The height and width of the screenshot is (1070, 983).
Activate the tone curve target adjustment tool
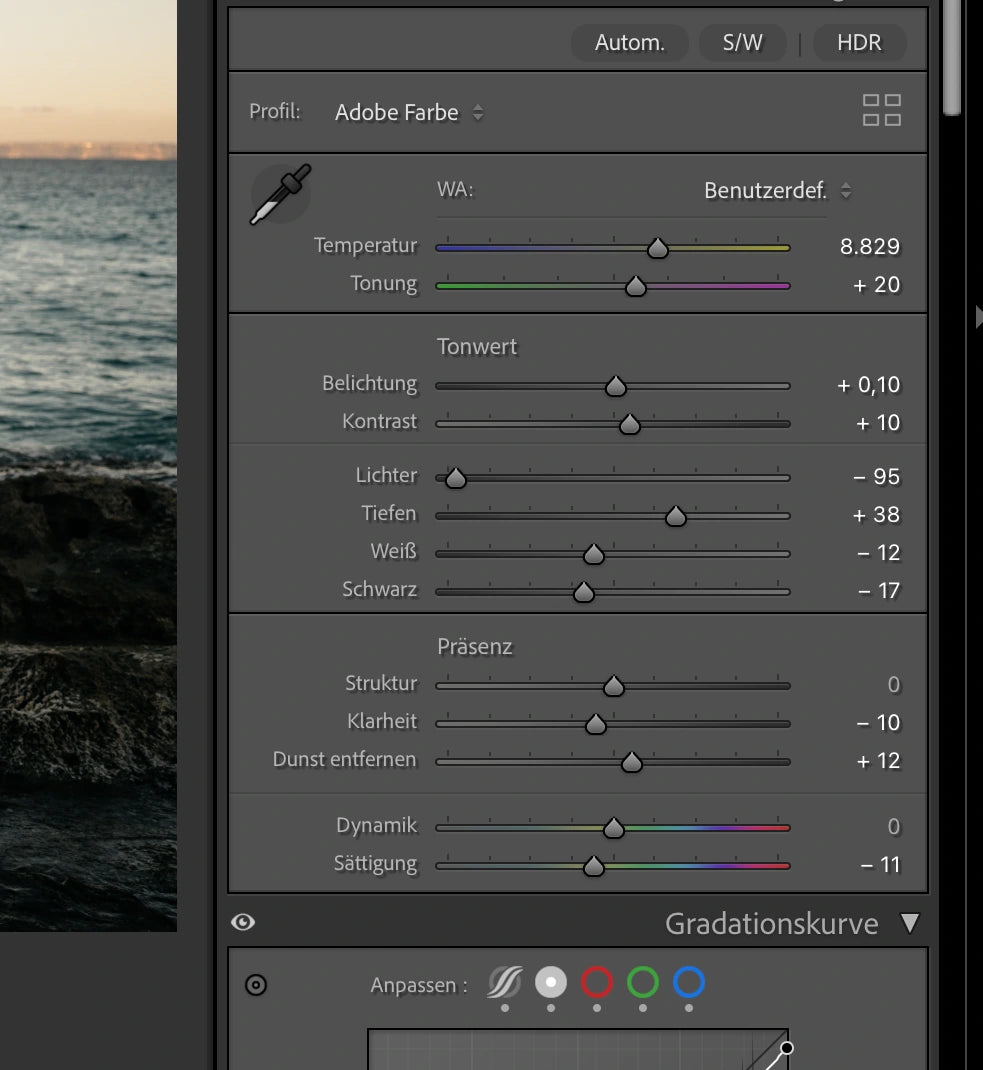click(256, 985)
